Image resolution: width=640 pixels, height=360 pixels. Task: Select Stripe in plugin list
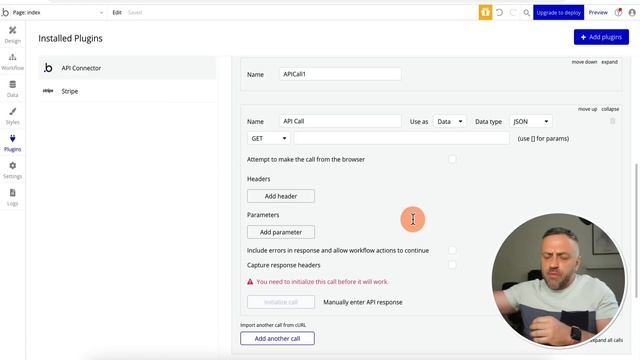click(127, 91)
